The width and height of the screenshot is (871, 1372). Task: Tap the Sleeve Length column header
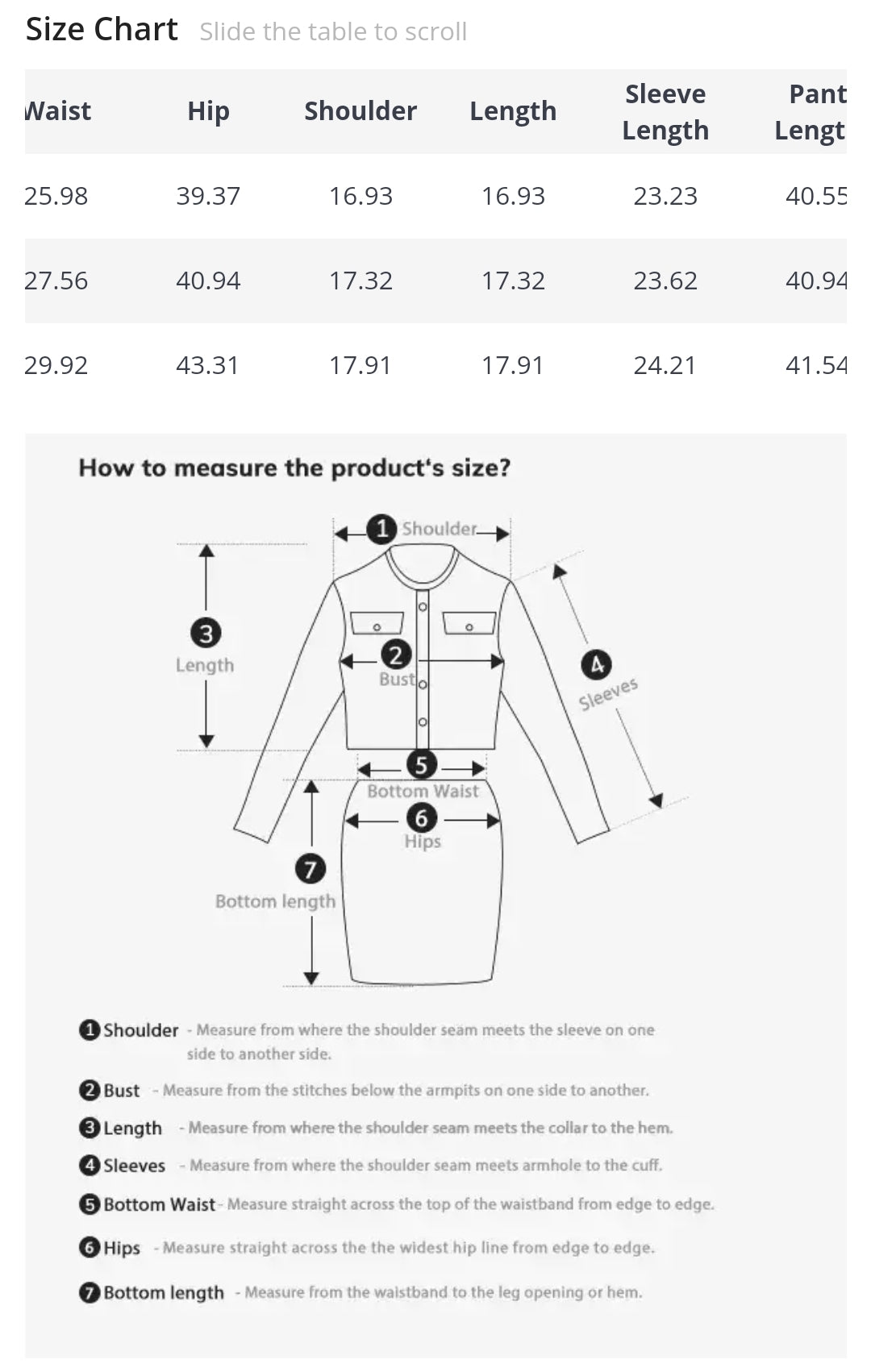pyautogui.click(x=665, y=112)
